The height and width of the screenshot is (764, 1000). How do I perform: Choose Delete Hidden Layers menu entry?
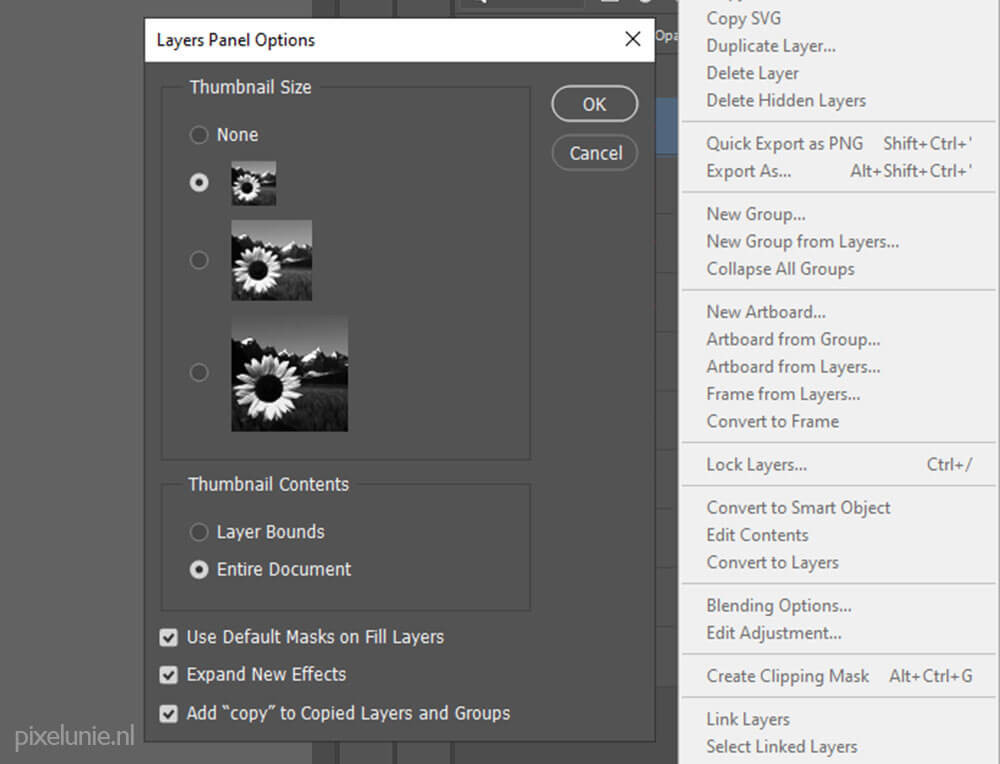786,101
